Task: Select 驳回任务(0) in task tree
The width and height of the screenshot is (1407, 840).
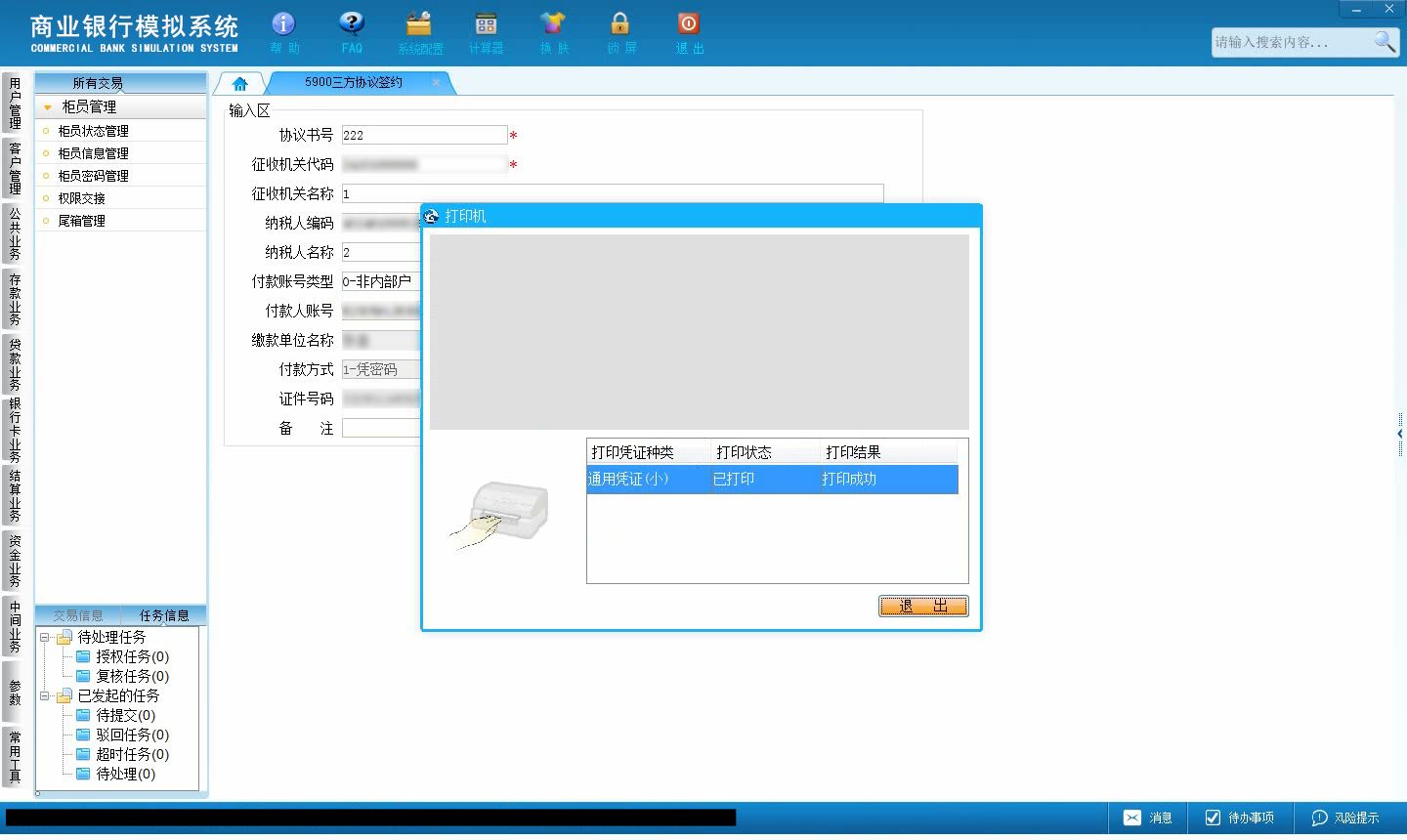Action: click(x=132, y=735)
